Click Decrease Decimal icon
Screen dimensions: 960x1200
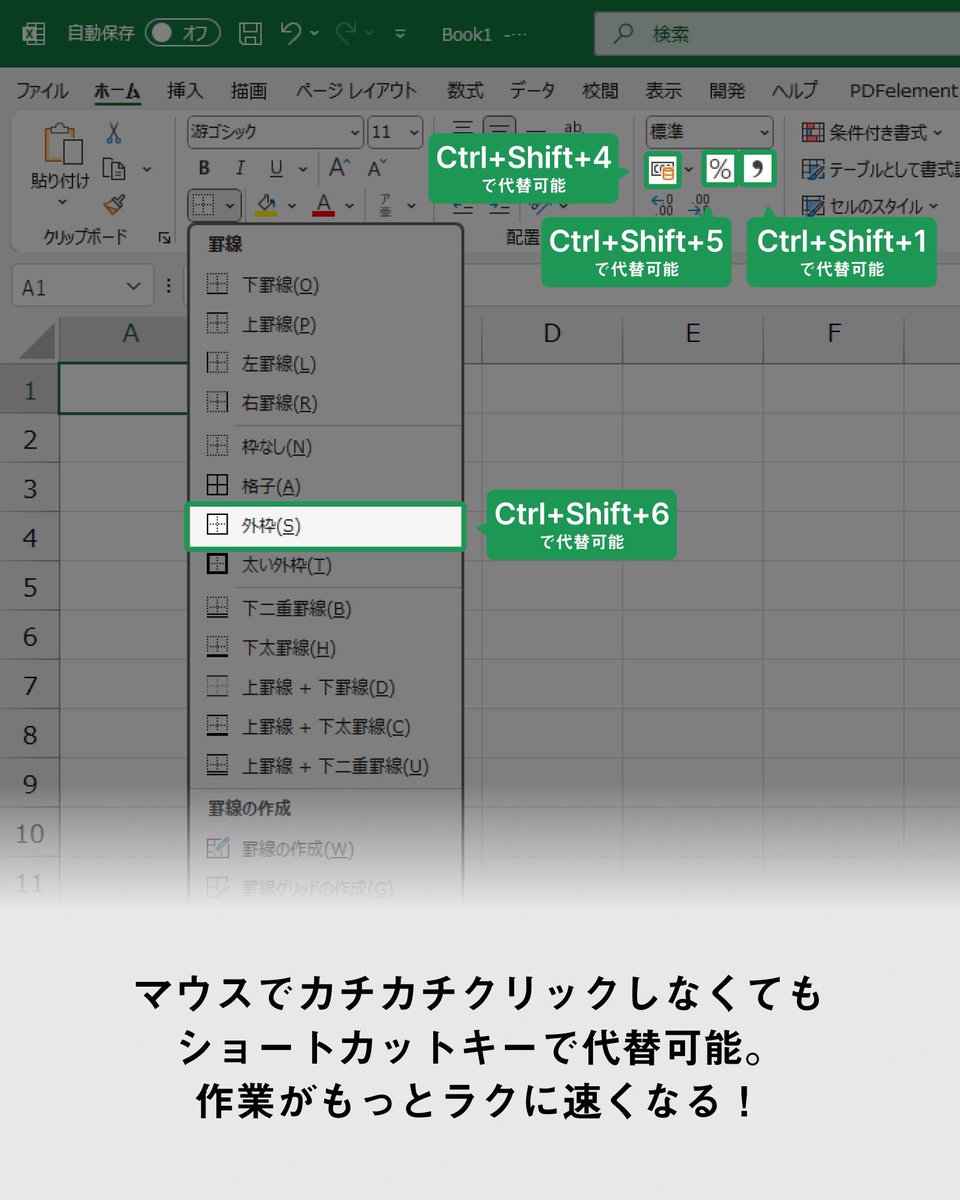700,205
